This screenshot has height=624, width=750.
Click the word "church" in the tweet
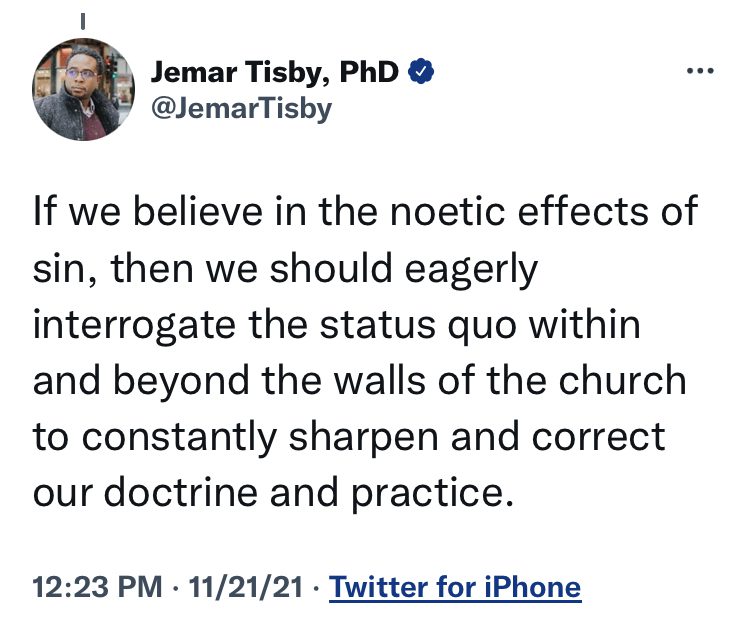pyautogui.click(x=623, y=381)
